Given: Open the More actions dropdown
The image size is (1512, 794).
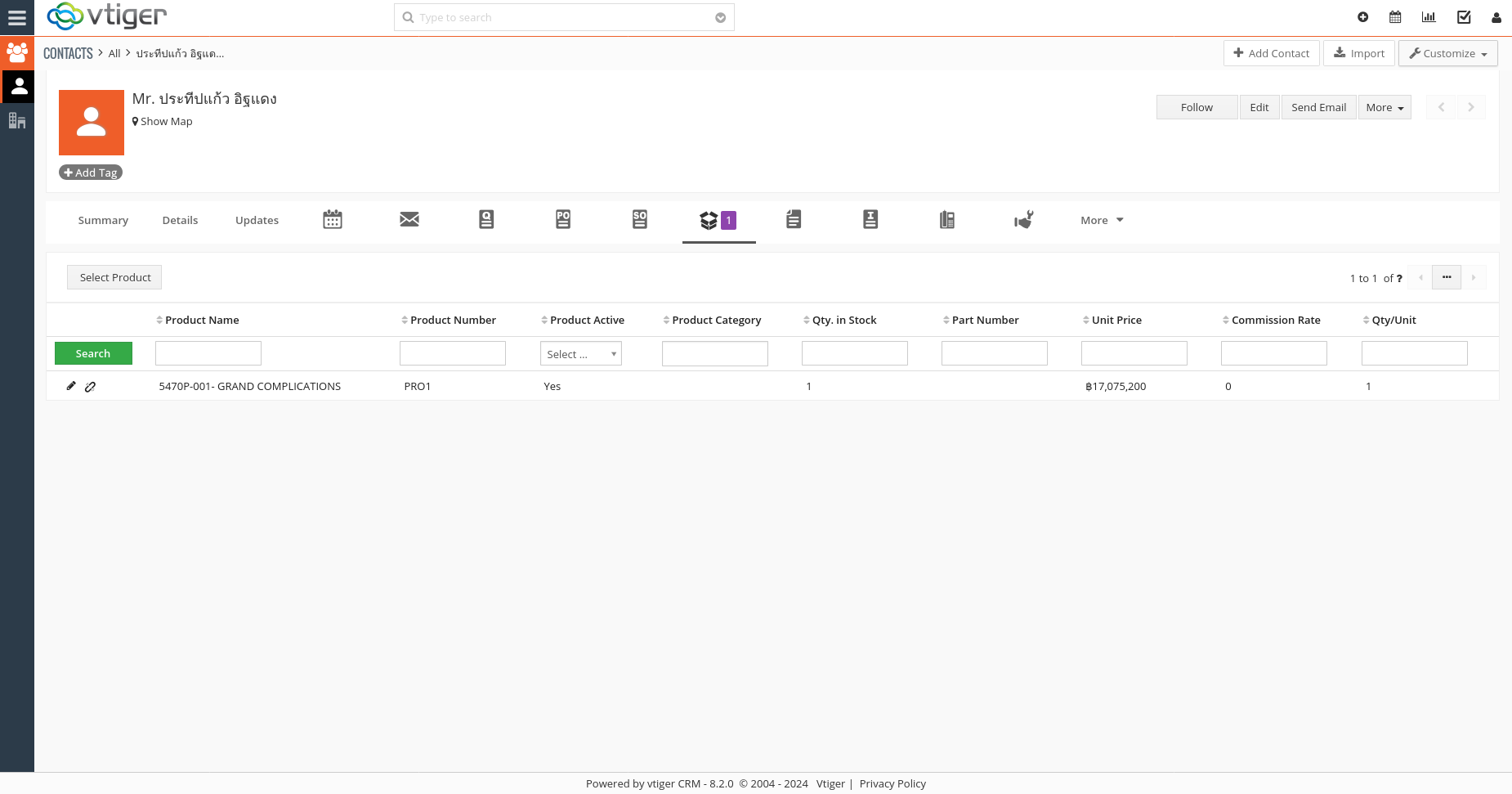Looking at the screenshot, I should click(1384, 107).
